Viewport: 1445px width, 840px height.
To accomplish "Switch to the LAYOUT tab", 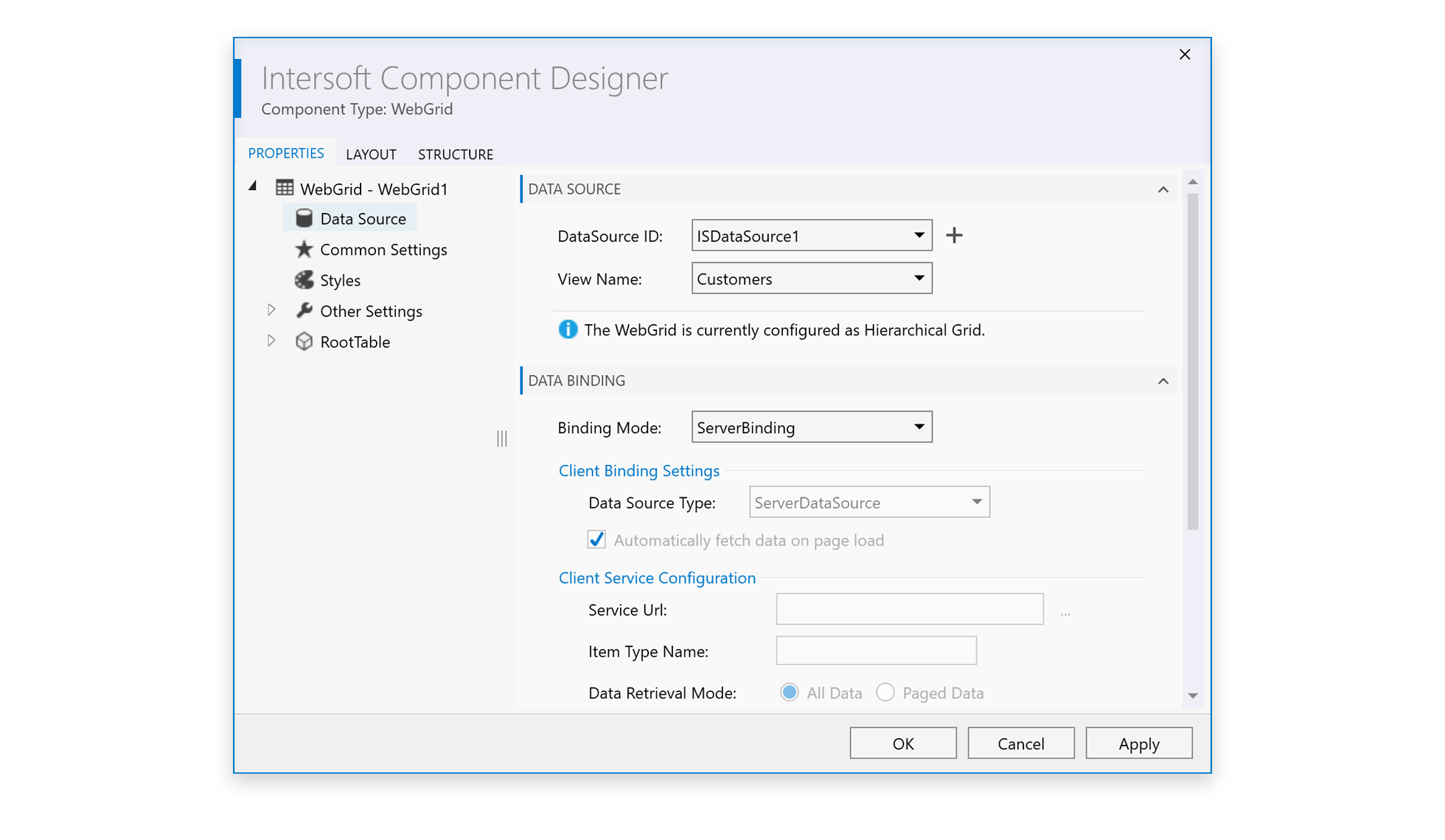I will (x=371, y=154).
